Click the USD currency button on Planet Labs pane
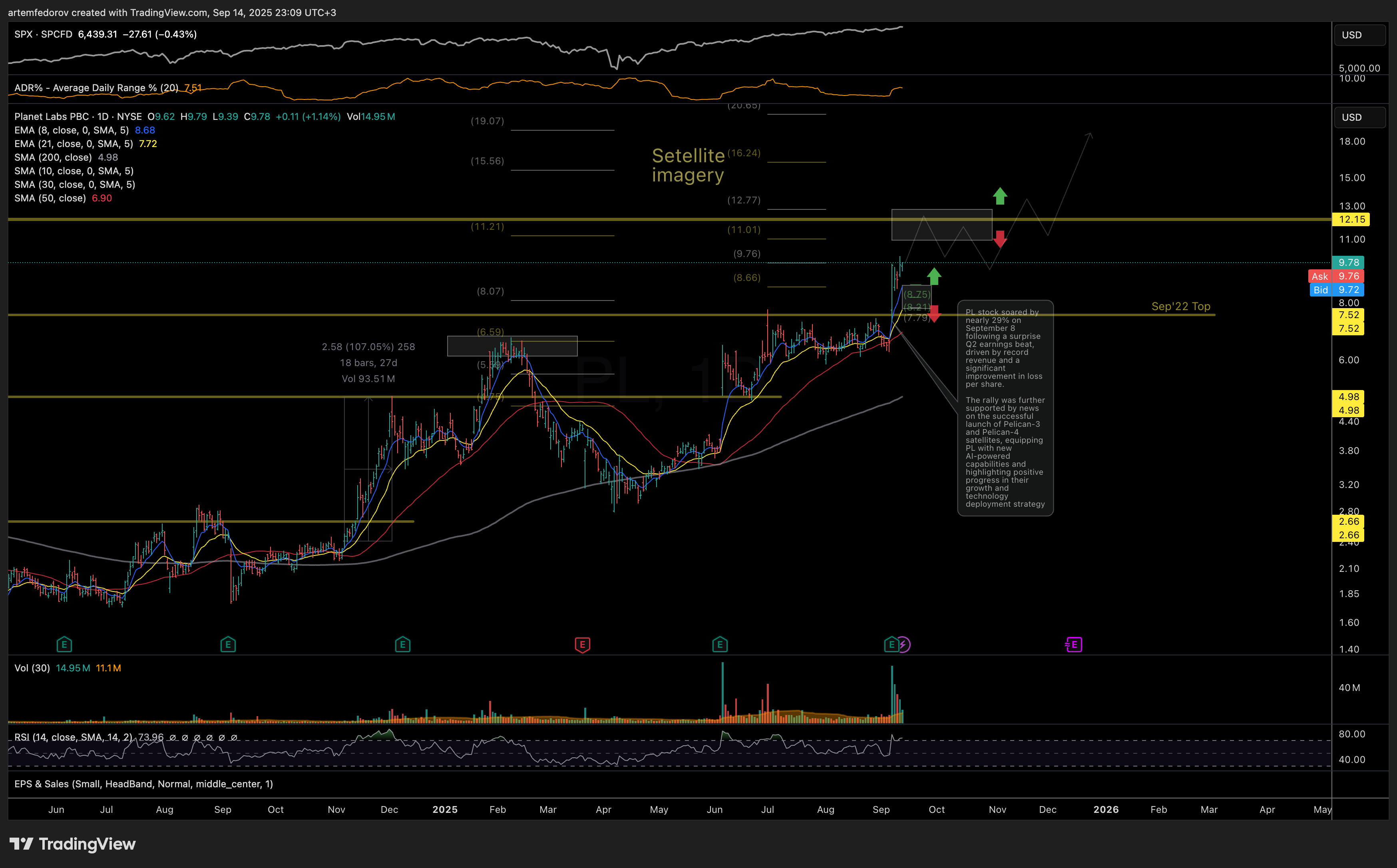The height and width of the screenshot is (868, 1397). (x=1359, y=117)
